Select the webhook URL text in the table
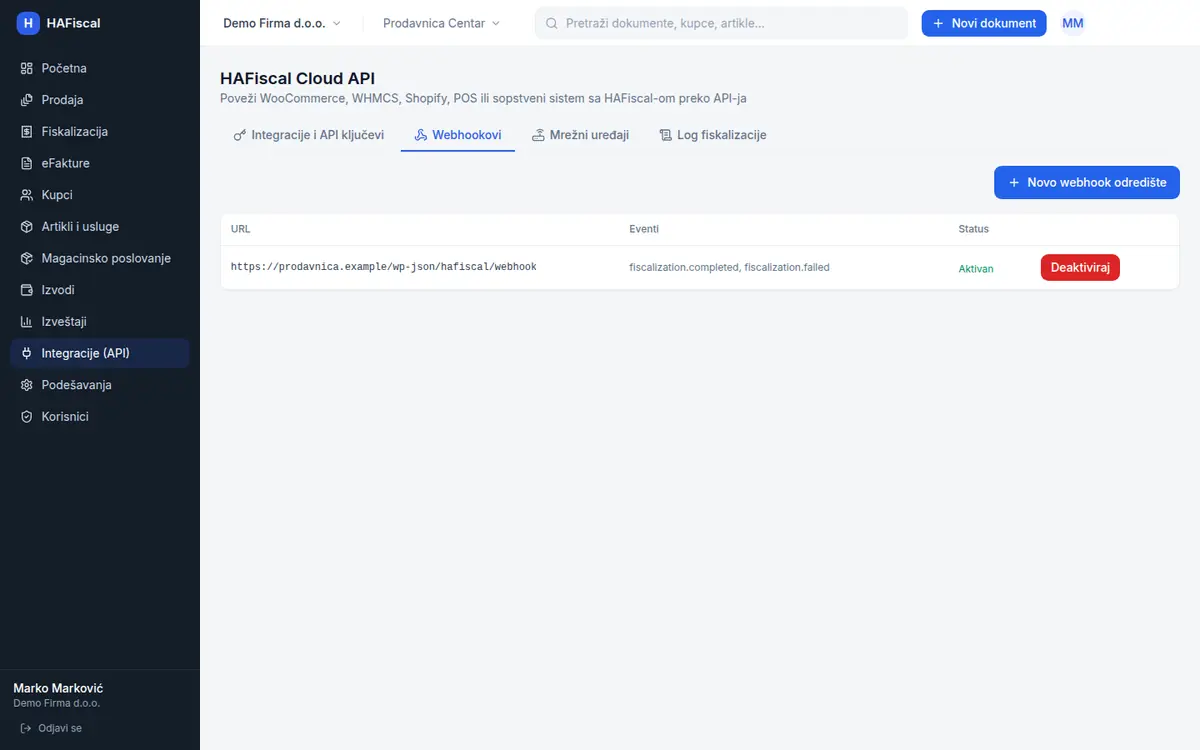 tap(384, 268)
